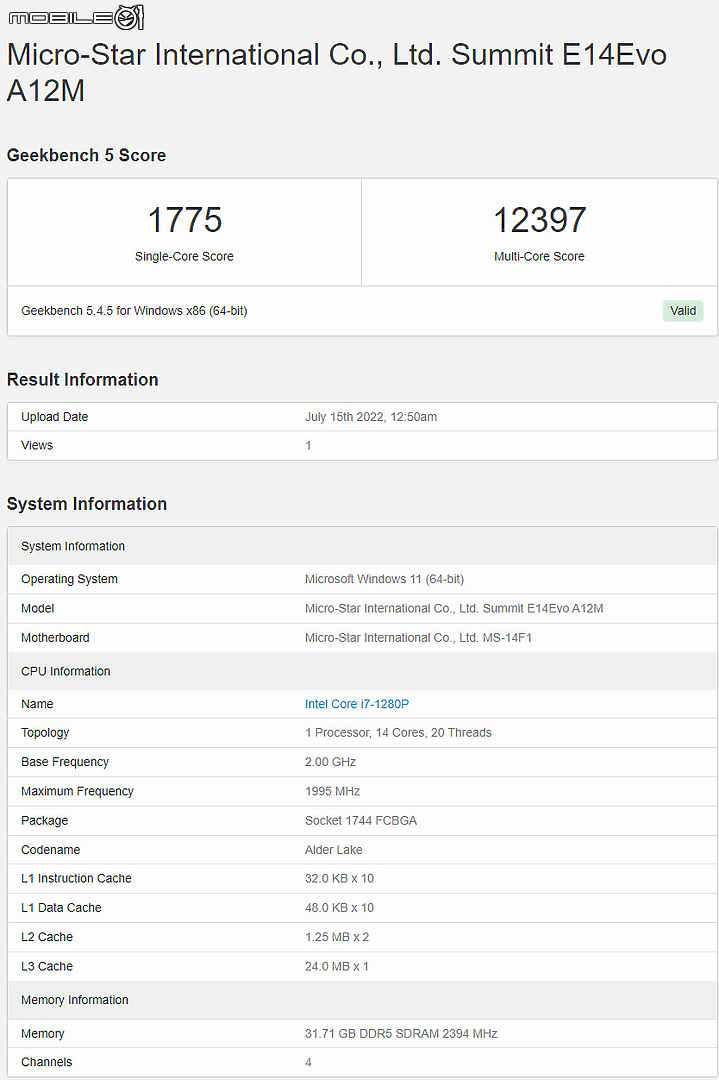
Task: Click the Single-Core Score label
Action: pos(184,256)
